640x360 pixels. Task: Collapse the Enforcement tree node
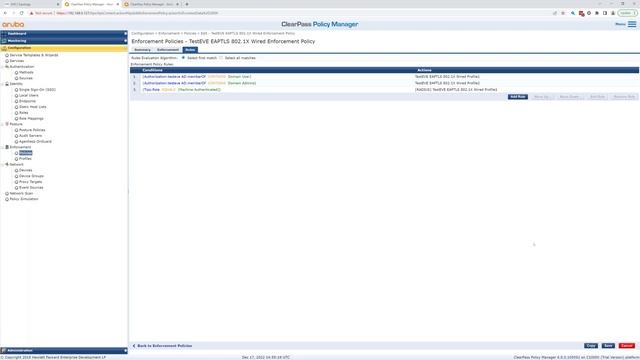2,147
